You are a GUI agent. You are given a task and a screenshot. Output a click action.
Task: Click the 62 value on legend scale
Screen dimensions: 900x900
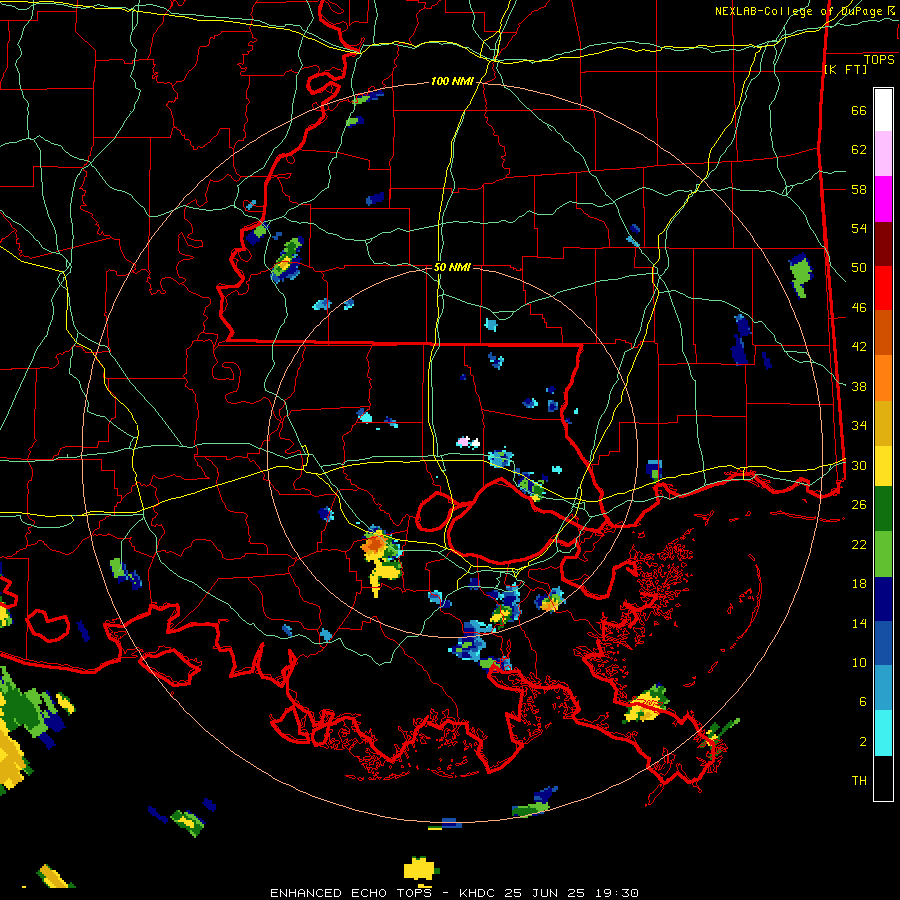tap(859, 150)
